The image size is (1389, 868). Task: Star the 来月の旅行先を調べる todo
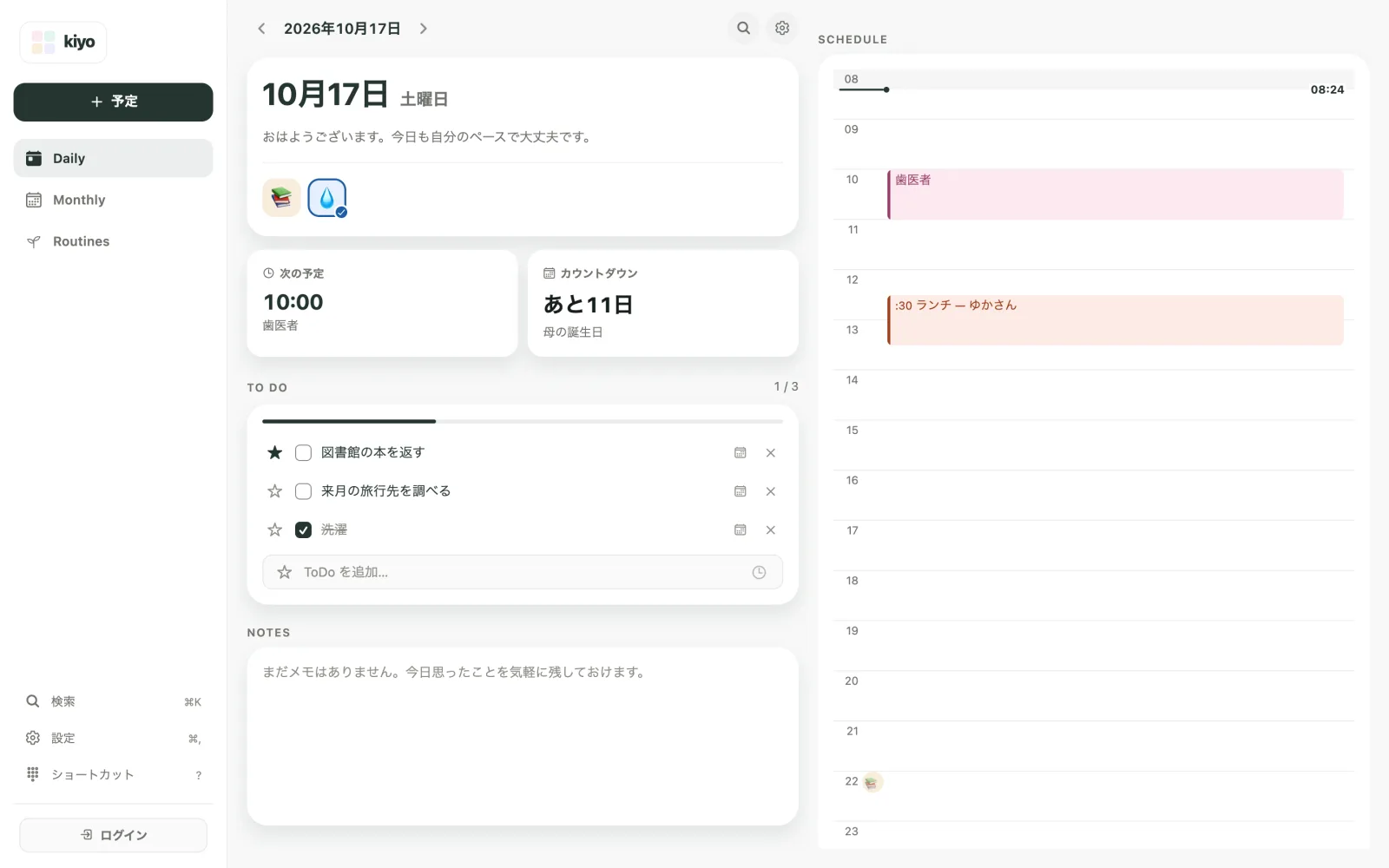pos(275,491)
